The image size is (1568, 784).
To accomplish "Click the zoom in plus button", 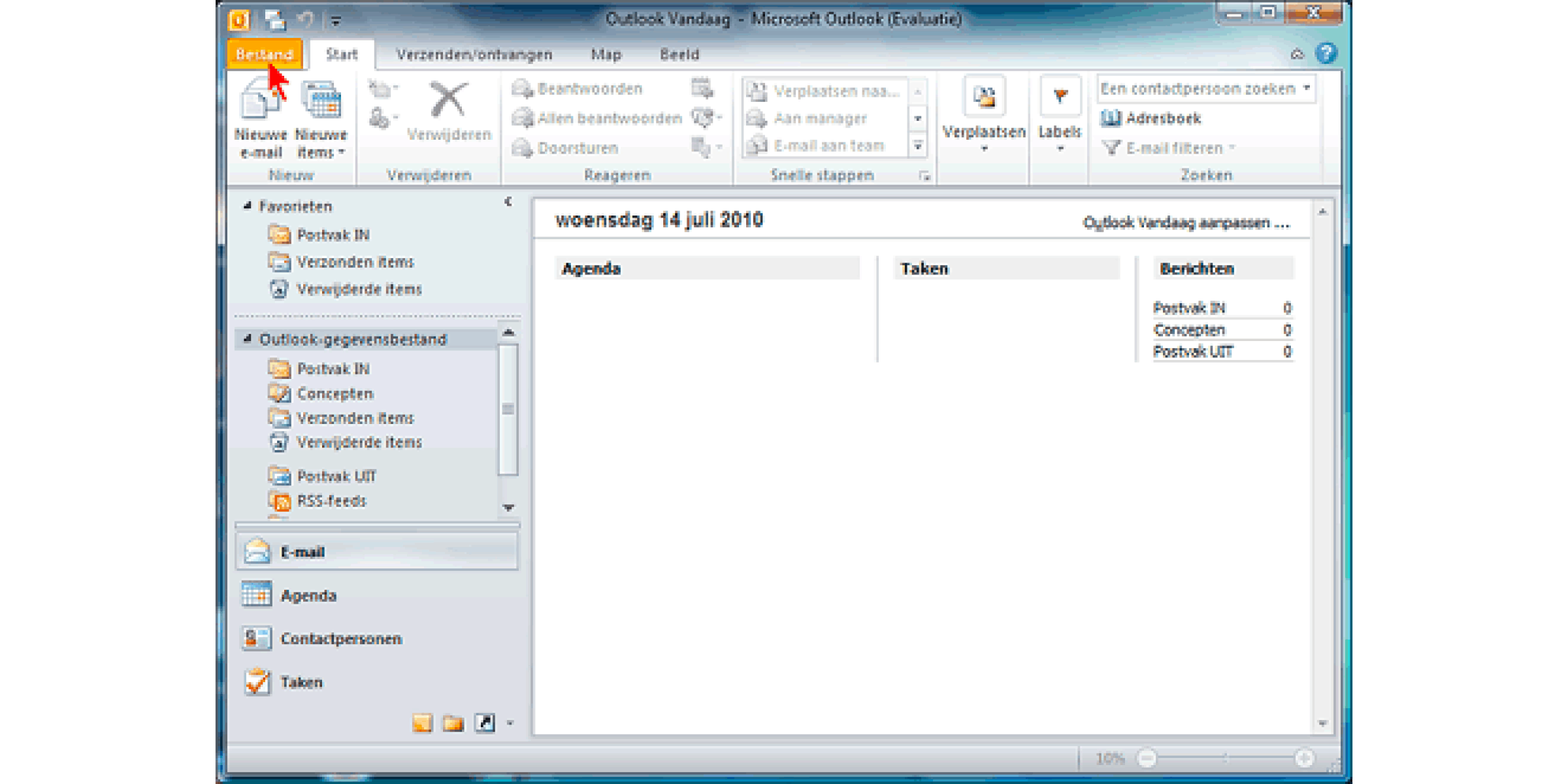I will [x=1305, y=758].
